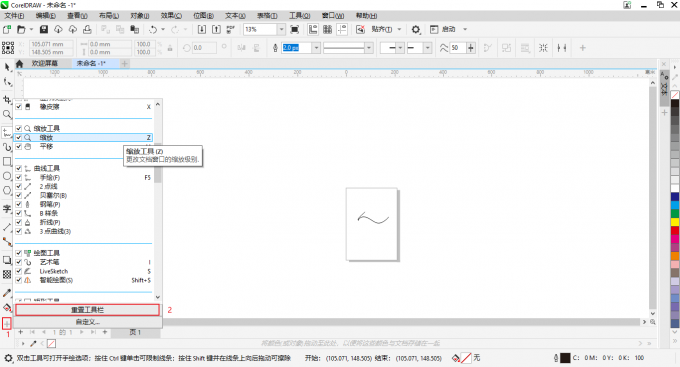
Task: Toggle the Show rulers icon
Action: pyautogui.click(x=313, y=29)
